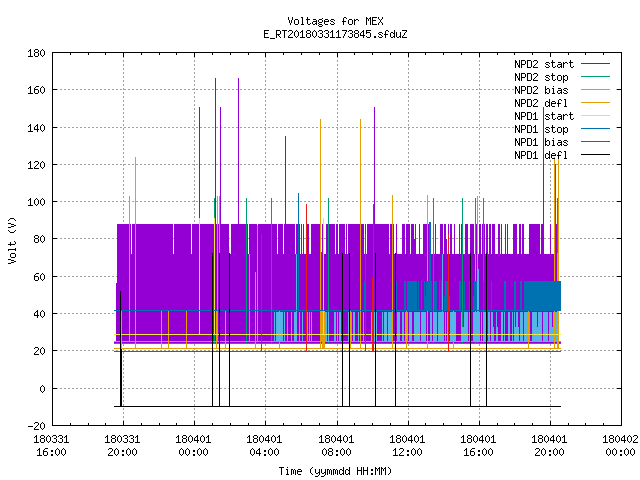Click the filename E_RT20180331173845.sfduZ subtitle

335,34
